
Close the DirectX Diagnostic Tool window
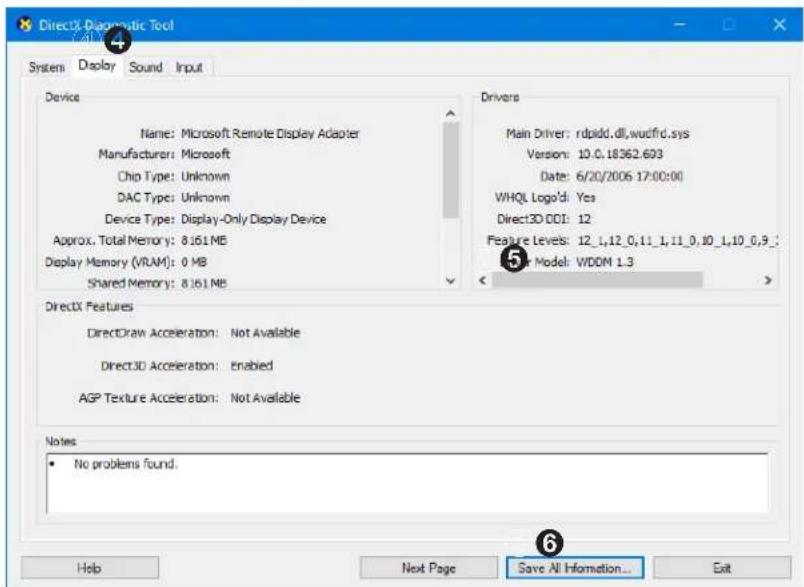(779, 25)
